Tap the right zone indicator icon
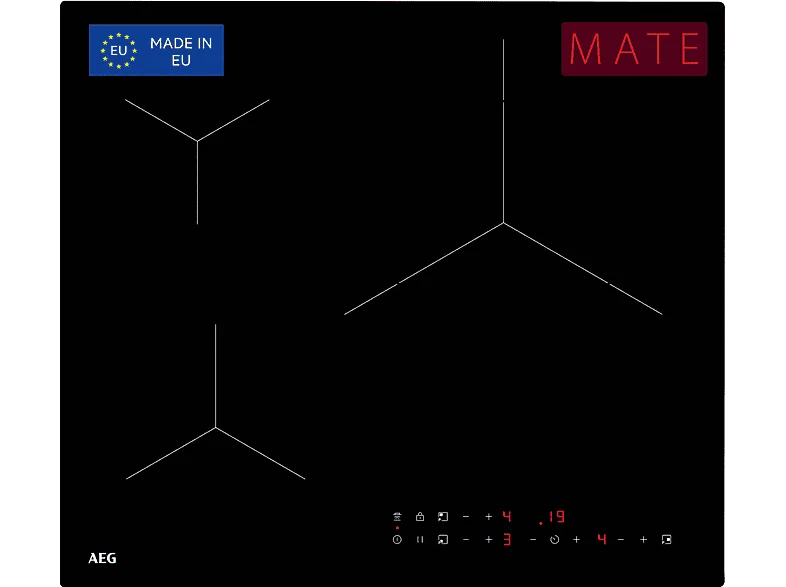786x587 pixels. pyautogui.click(x=666, y=540)
